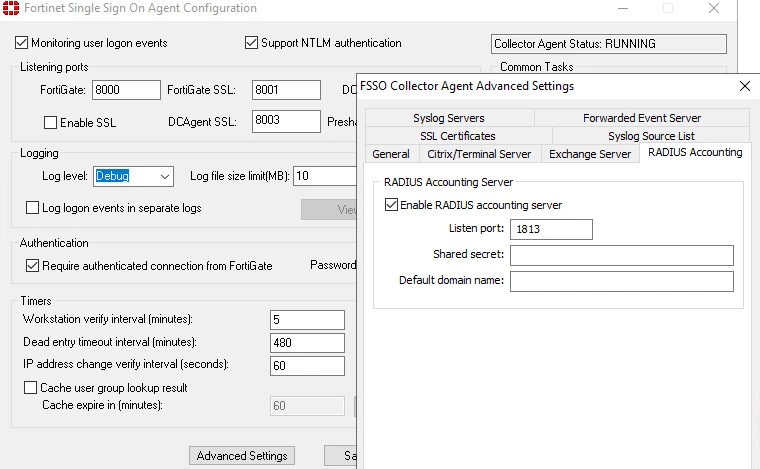This screenshot has width=760, height=469.
Task: Click the FortiGate SSL port field 8001
Action: 286,90
